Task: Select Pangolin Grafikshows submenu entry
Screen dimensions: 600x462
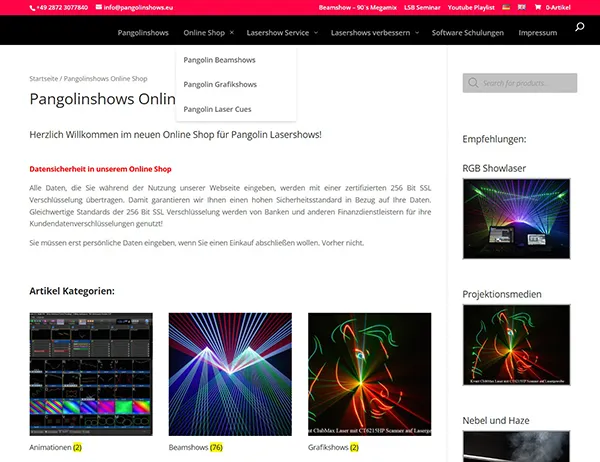Action: click(x=220, y=84)
